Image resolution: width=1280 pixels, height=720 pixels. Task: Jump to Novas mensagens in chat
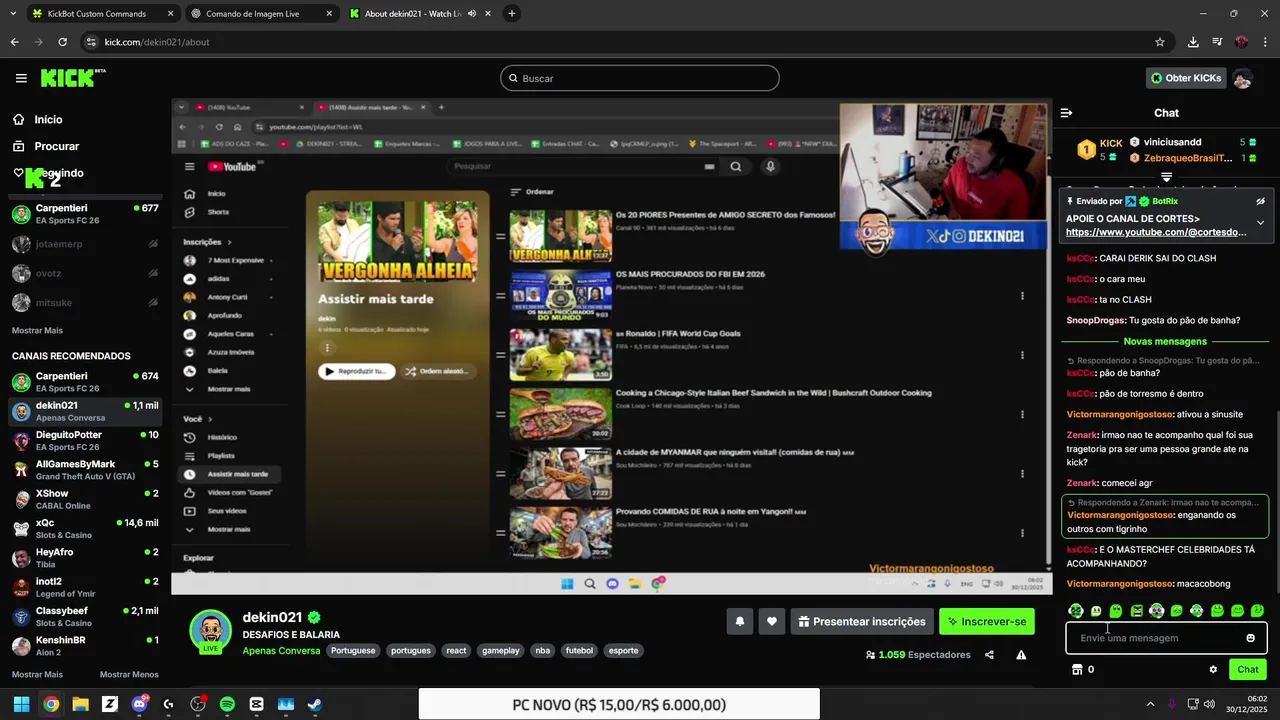click(x=1165, y=341)
